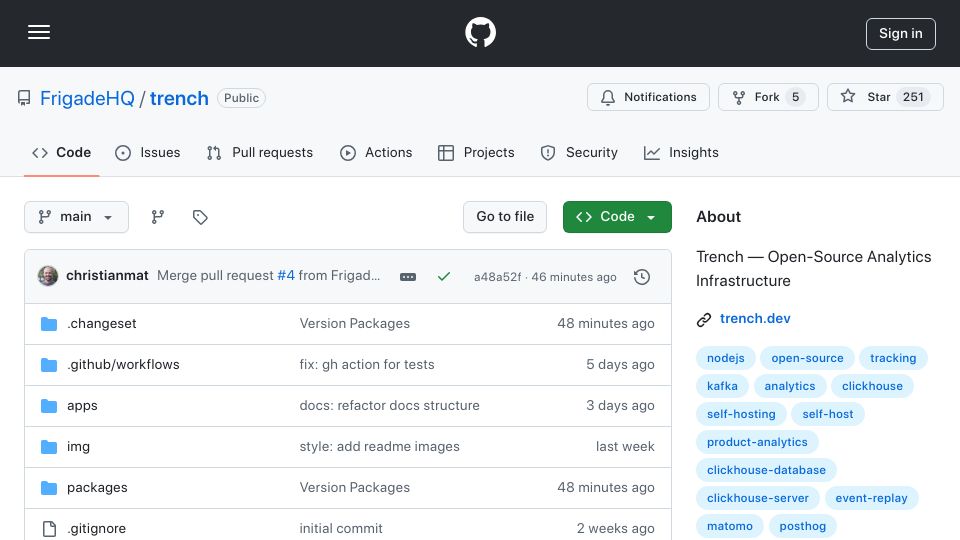
Task: Click the tracking topic tag
Action: pos(893,358)
